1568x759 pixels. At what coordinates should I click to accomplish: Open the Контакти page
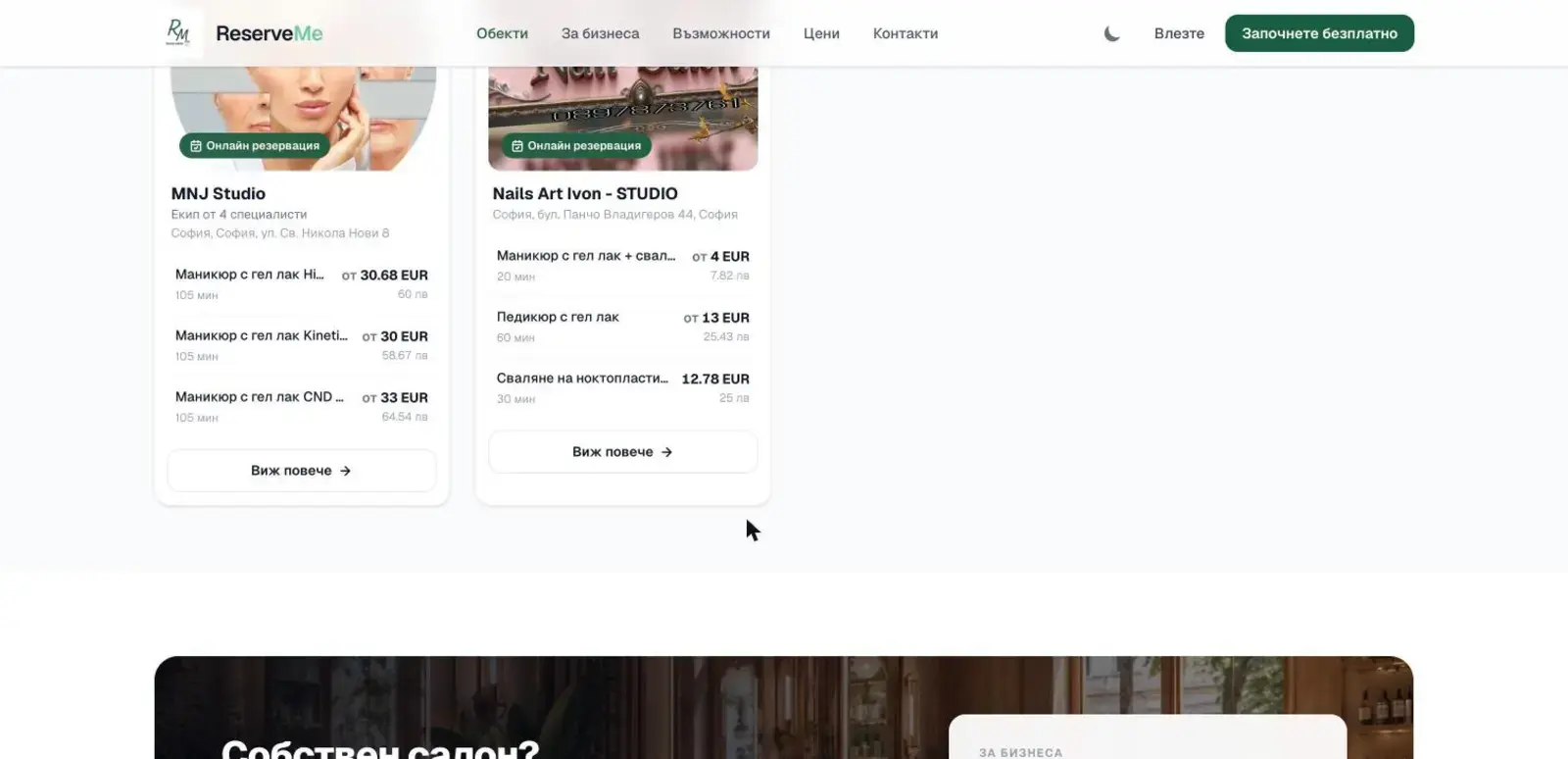coord(906,33)
